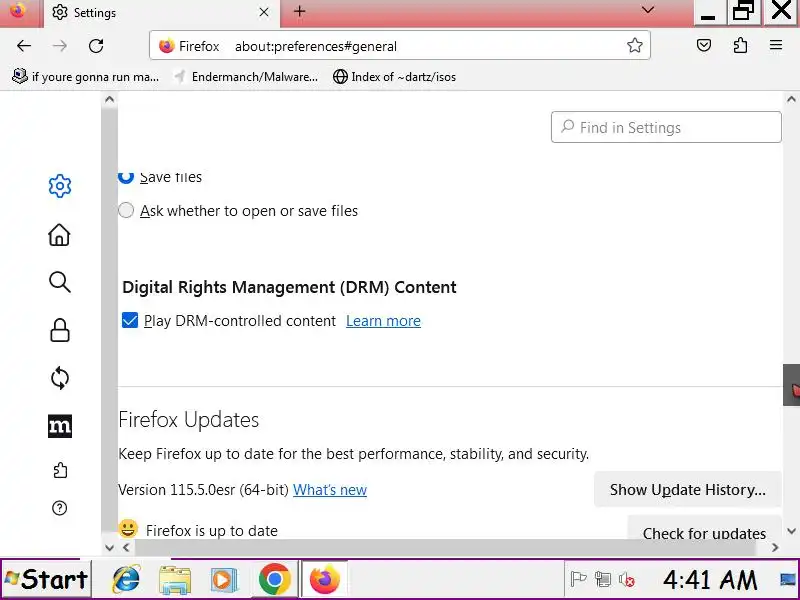Close the Settings tab
Viewport: 800px width, 600px height.
pyautogui.click(x=264, y=12)
